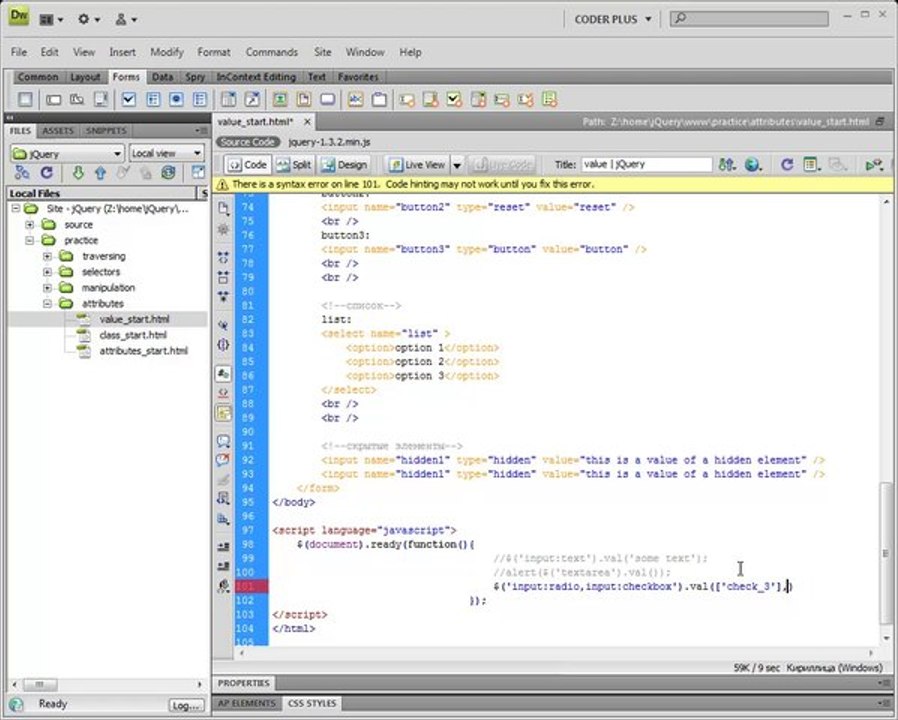This screenshot has width=898, height=720.
Task: Collapse the practice folder
Action: click(x=30, y=241)
